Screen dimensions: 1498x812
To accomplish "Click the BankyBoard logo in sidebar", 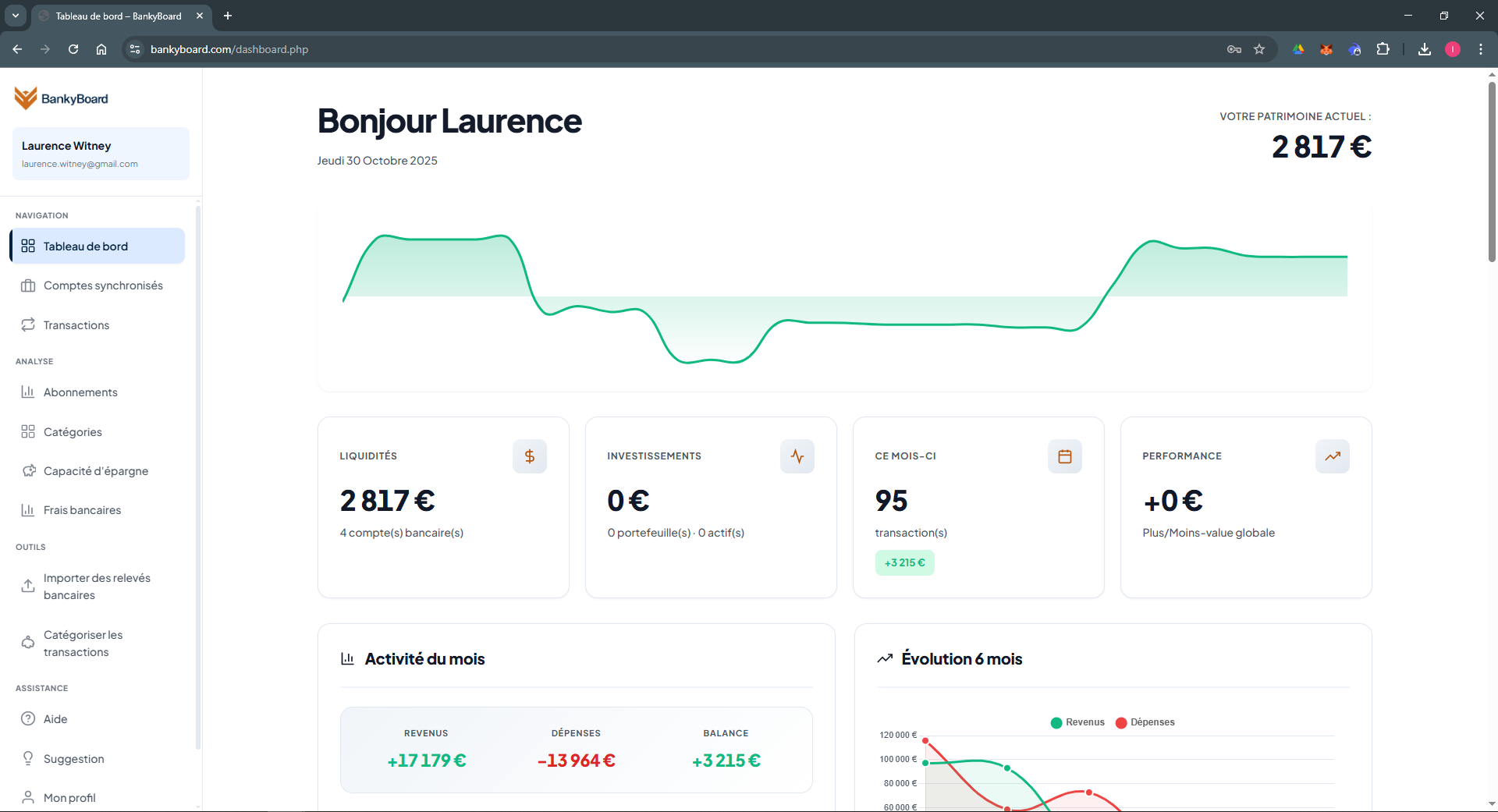I will point(61,98).
